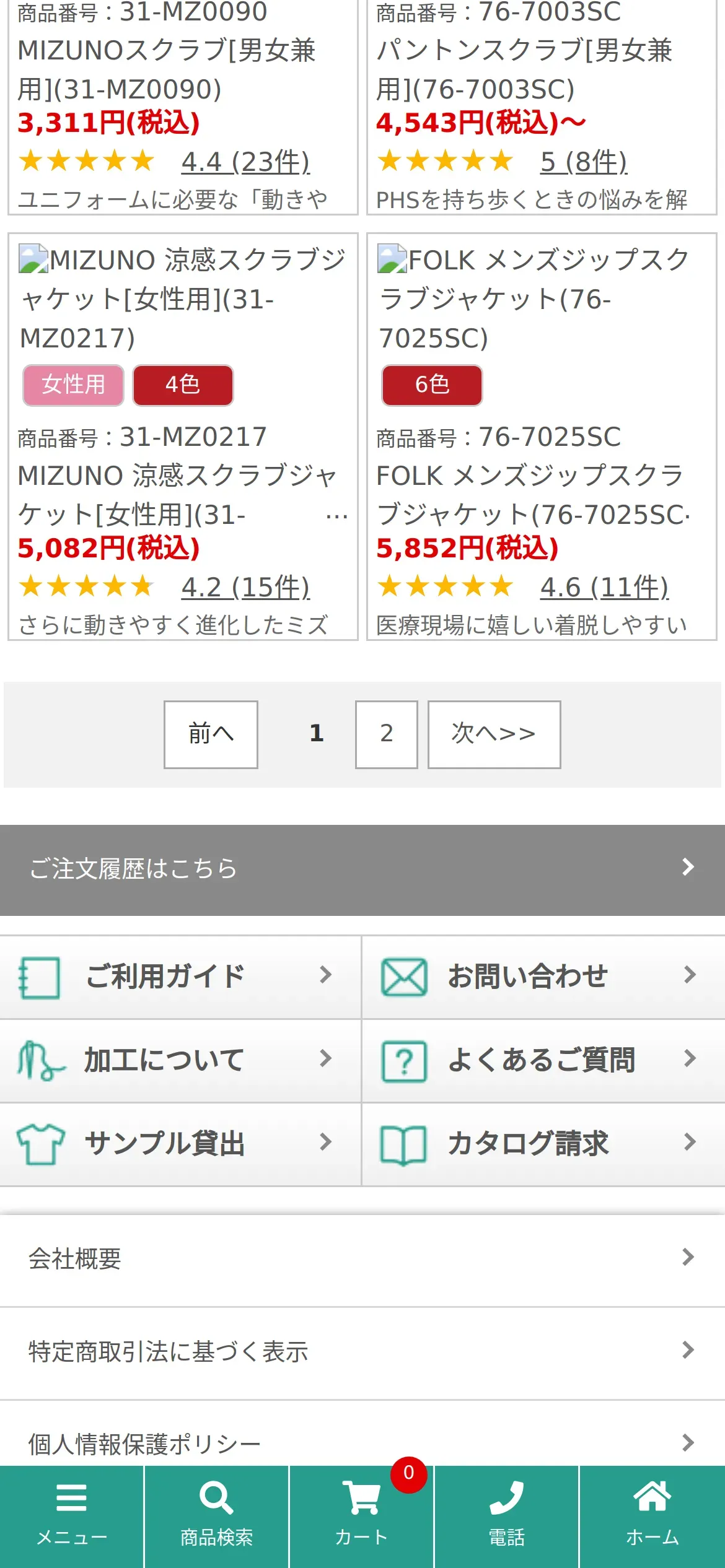Screen dimensions: 725x1568
Task: Go to ホーム house icon
Action: (652, 1496)
